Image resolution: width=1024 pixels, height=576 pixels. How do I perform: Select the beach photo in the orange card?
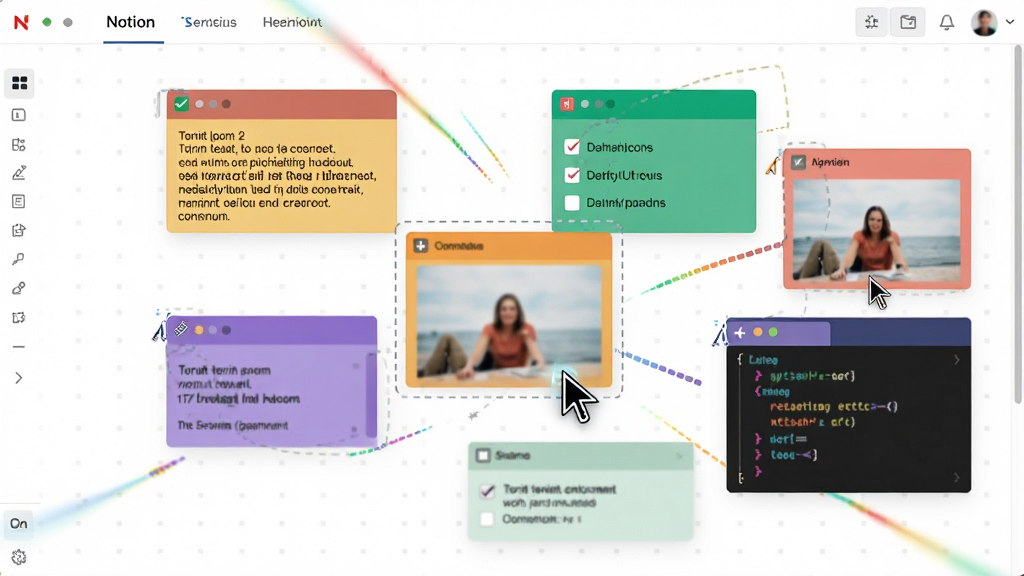click(x=509, y=323)
